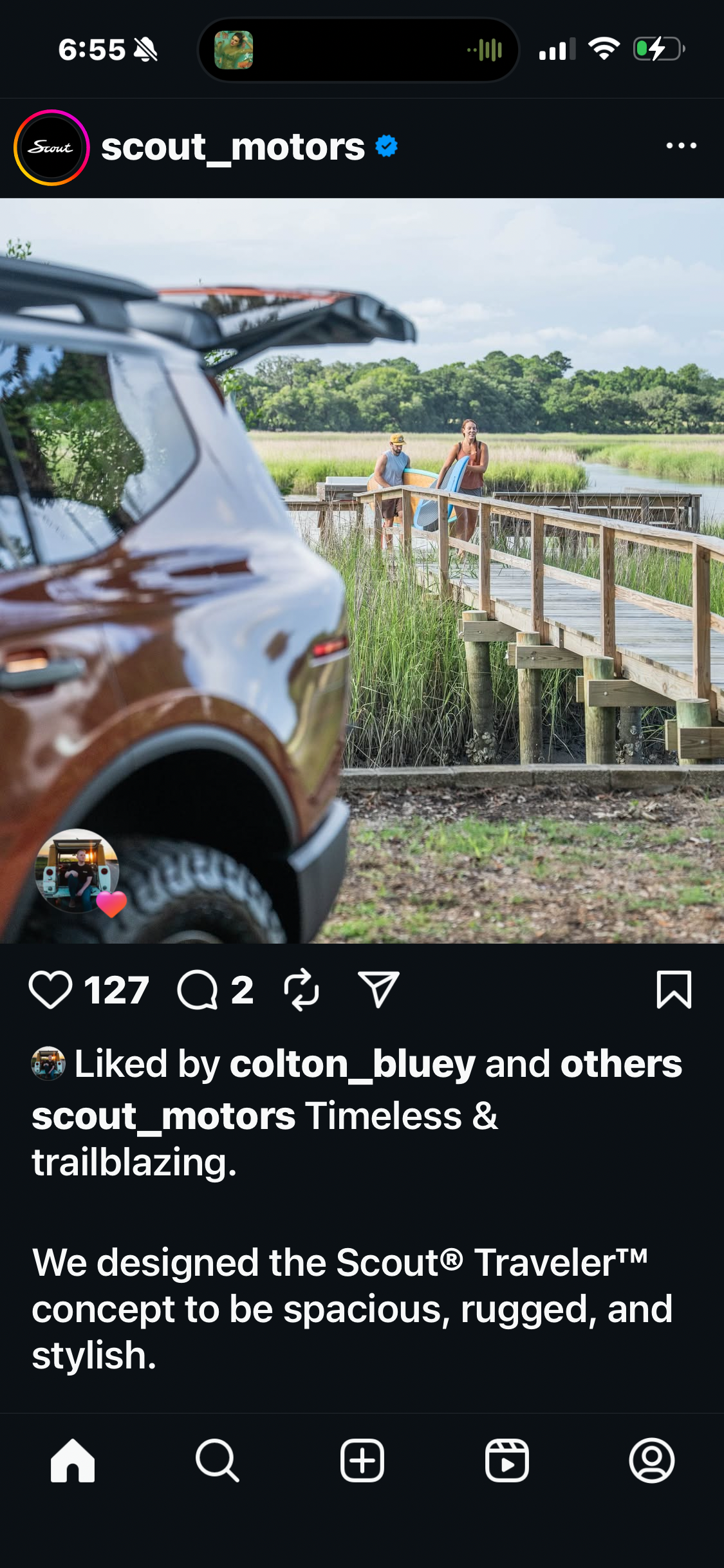
Task: Tap the audio waveform in Dynamic Island
Action: 485,50
